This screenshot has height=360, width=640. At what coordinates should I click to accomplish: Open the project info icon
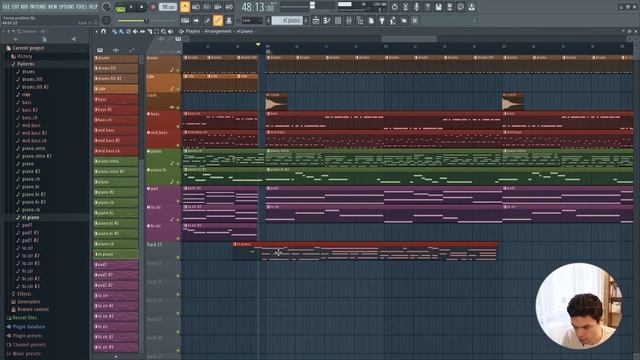point(460,7)
